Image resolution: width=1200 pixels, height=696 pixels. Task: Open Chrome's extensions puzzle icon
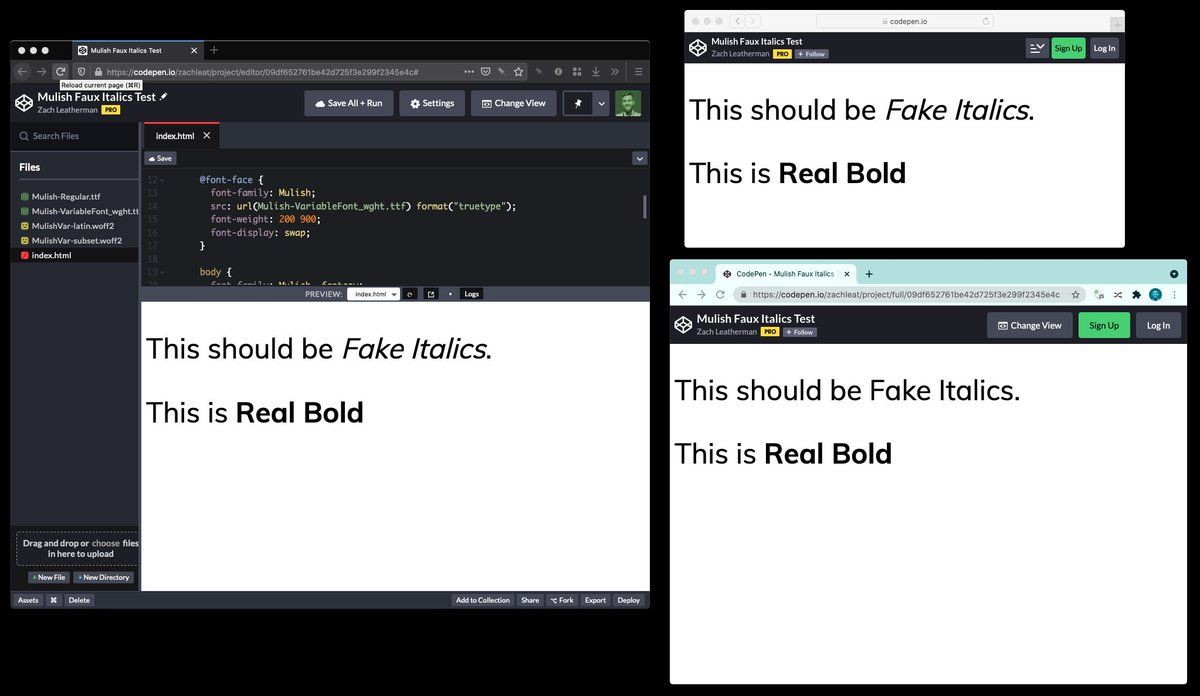point(1136,295)
